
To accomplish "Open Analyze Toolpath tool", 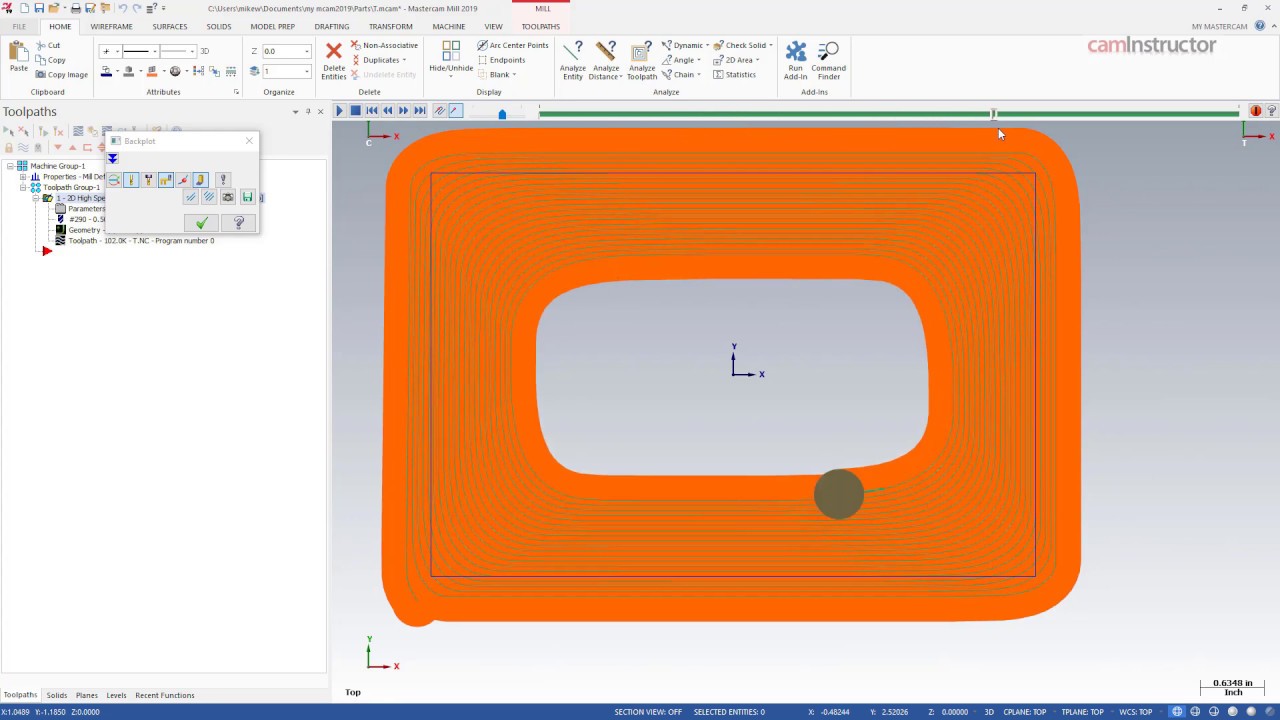I will [x=642, y=60].
